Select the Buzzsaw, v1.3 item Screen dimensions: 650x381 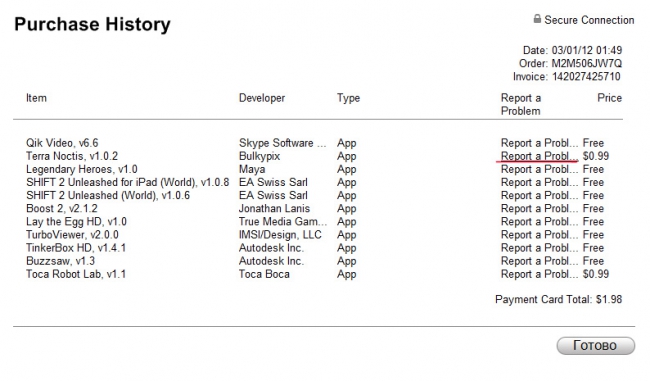click(x=61, y=261)
